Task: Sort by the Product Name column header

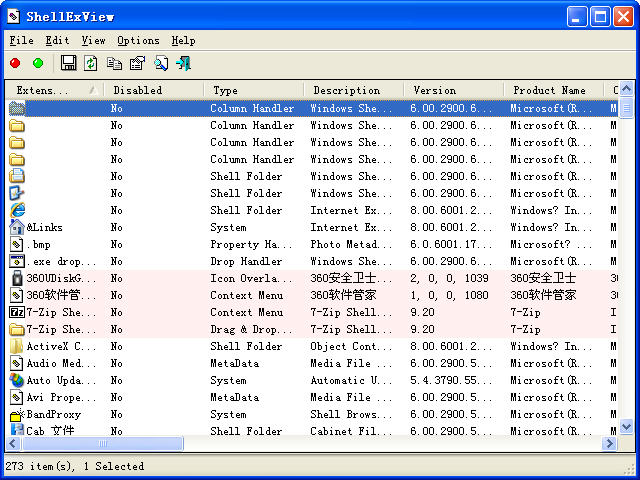Action: (554, 90)
